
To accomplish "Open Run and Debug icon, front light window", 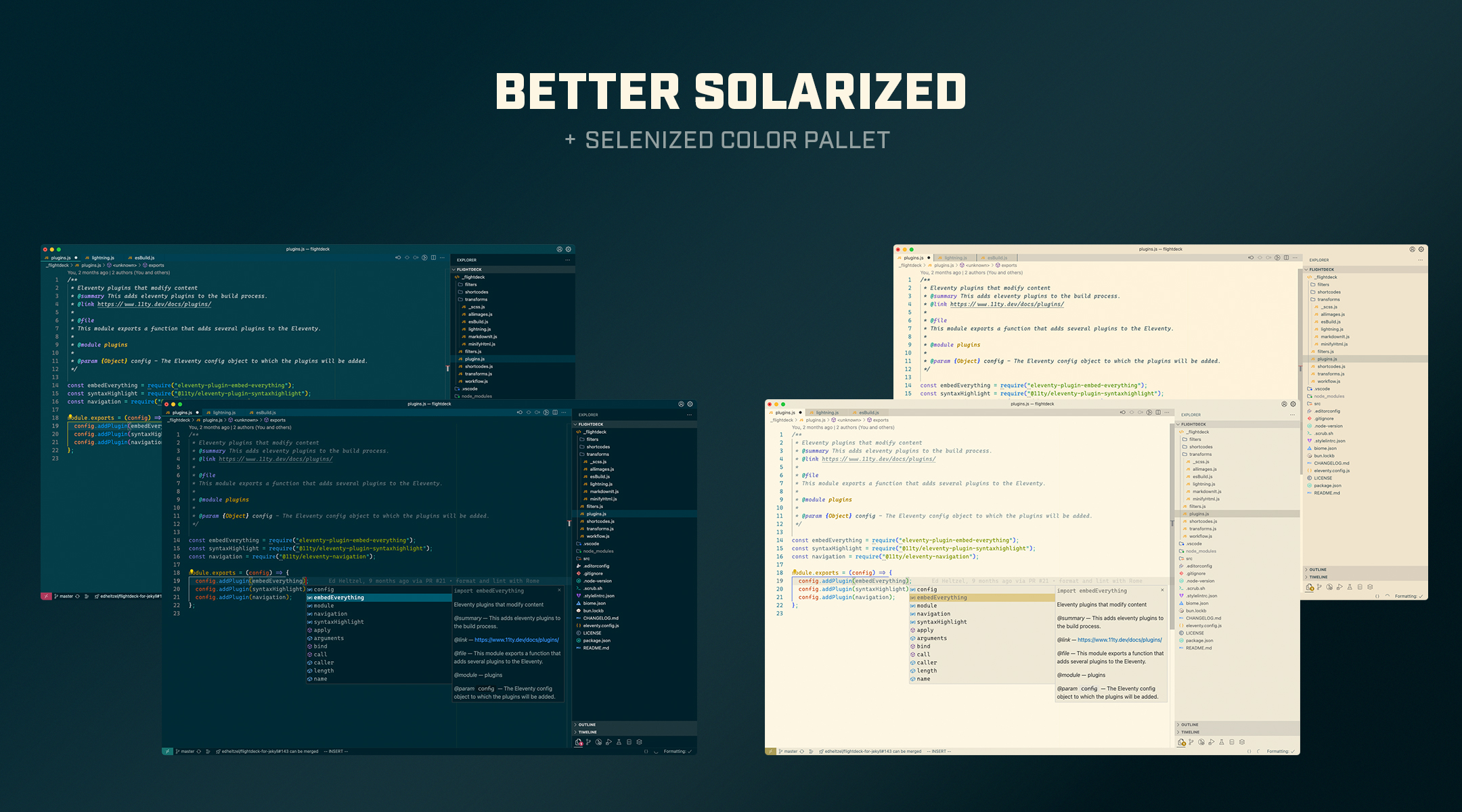I will point(1212,742).
